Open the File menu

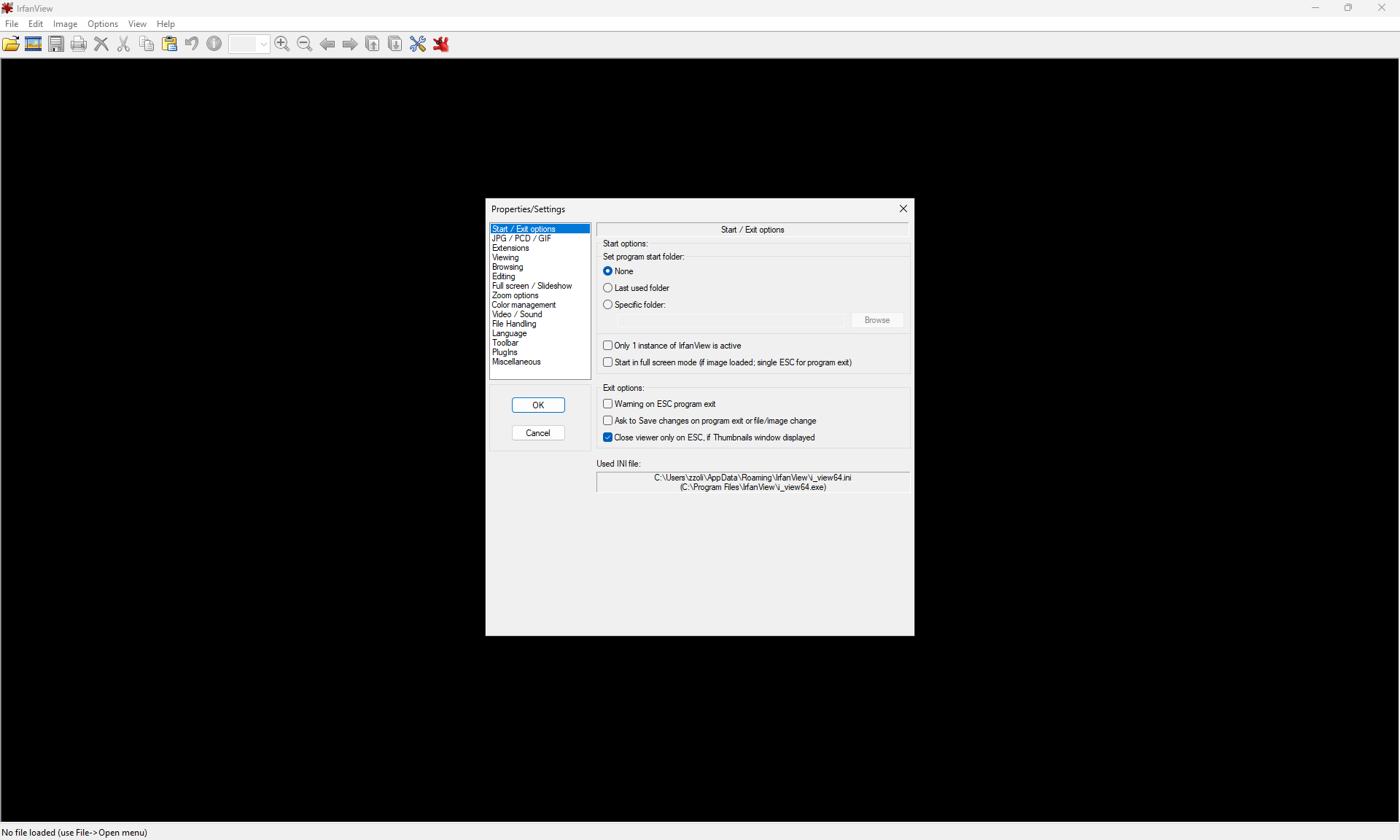(x=12, y=24)
